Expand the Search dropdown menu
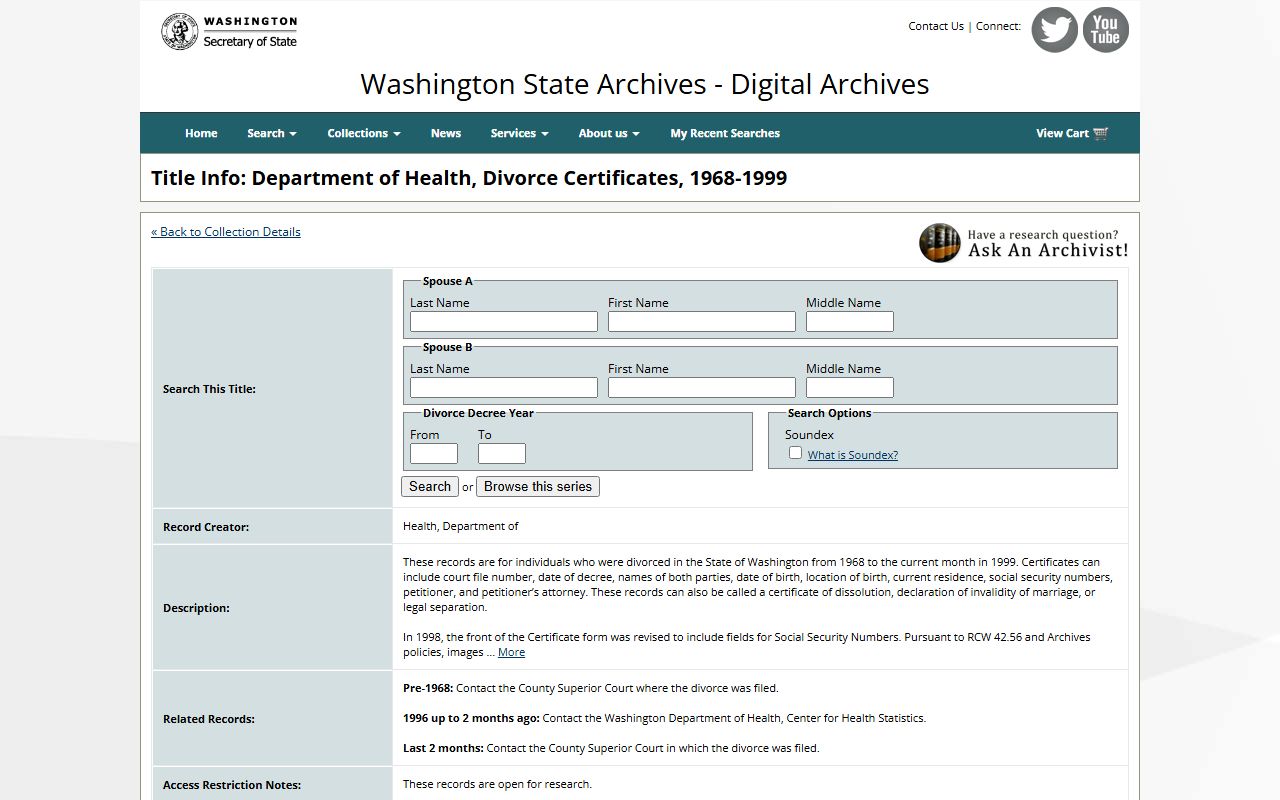Image resolution: width=1280 pixels, height=800 pixels. (272, 133)
